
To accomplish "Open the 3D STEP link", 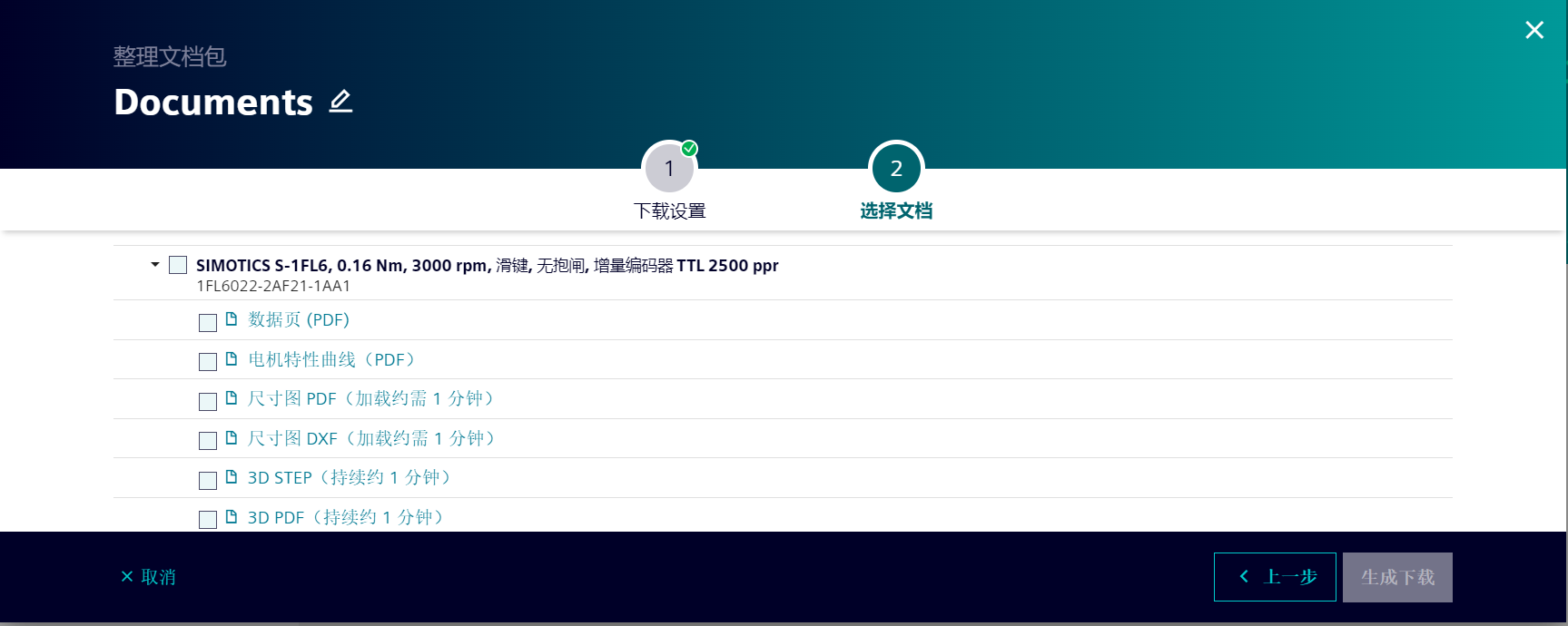I will point(352,478).
